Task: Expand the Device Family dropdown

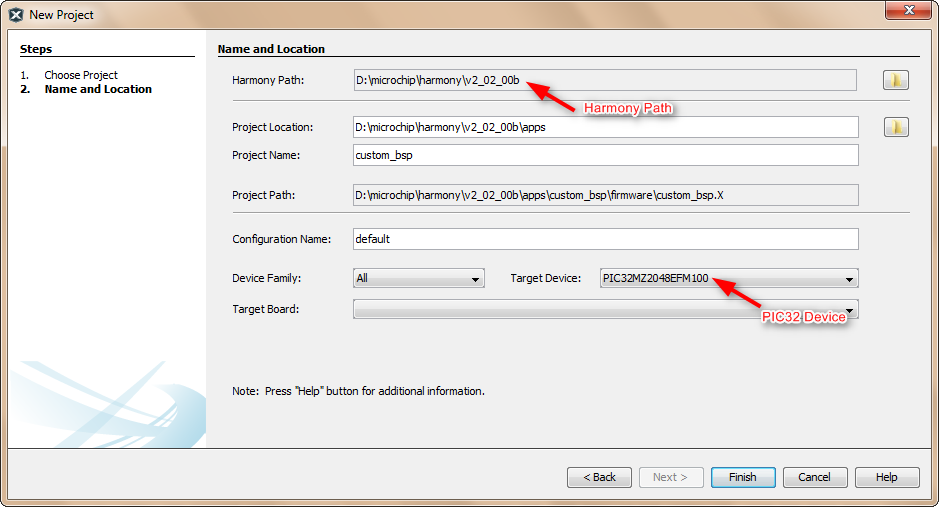Action: point(419,279)
